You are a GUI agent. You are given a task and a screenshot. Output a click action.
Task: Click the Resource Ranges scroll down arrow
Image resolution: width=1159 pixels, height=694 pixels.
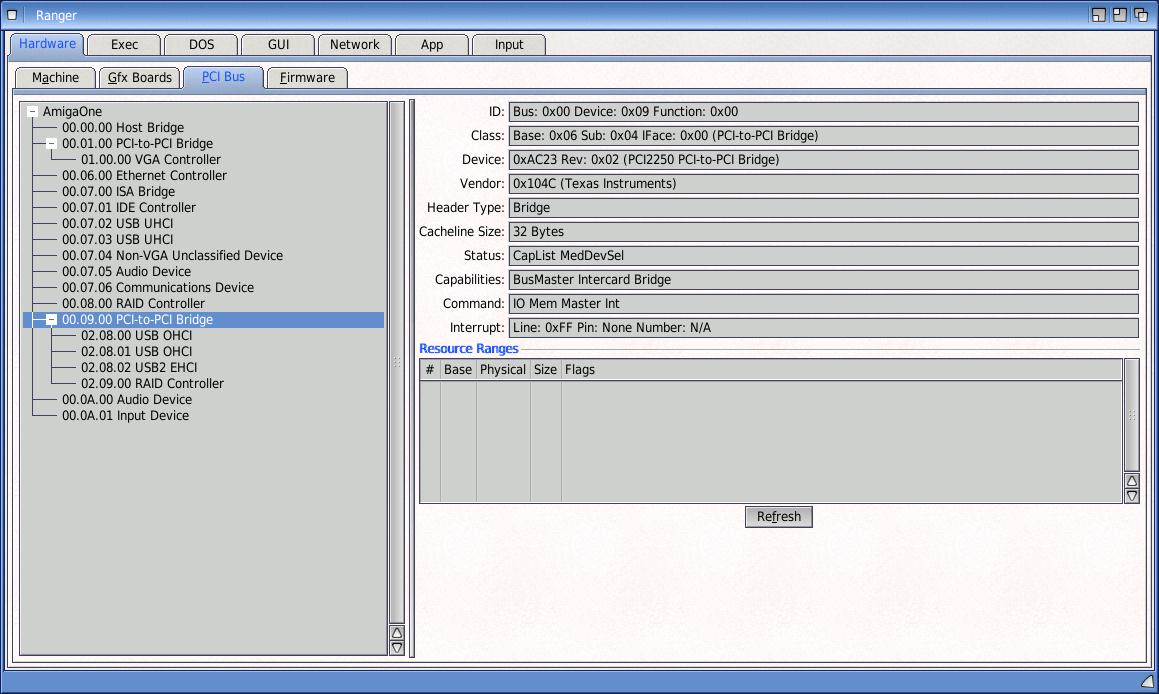tap(1132, 496)
